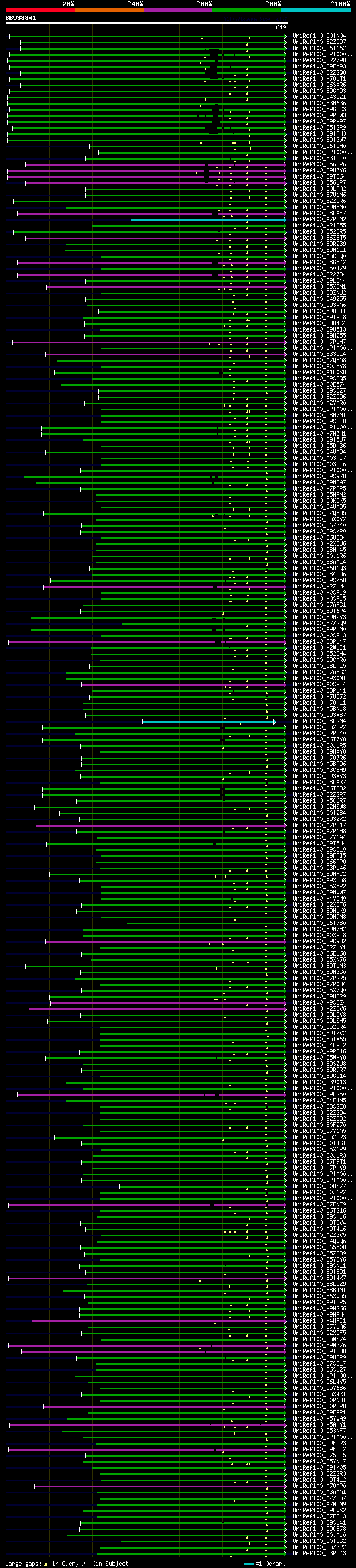Select hit UniRef100_Q0KIK5
This screenshot has width=356, height=1568.
coord(319,501)
